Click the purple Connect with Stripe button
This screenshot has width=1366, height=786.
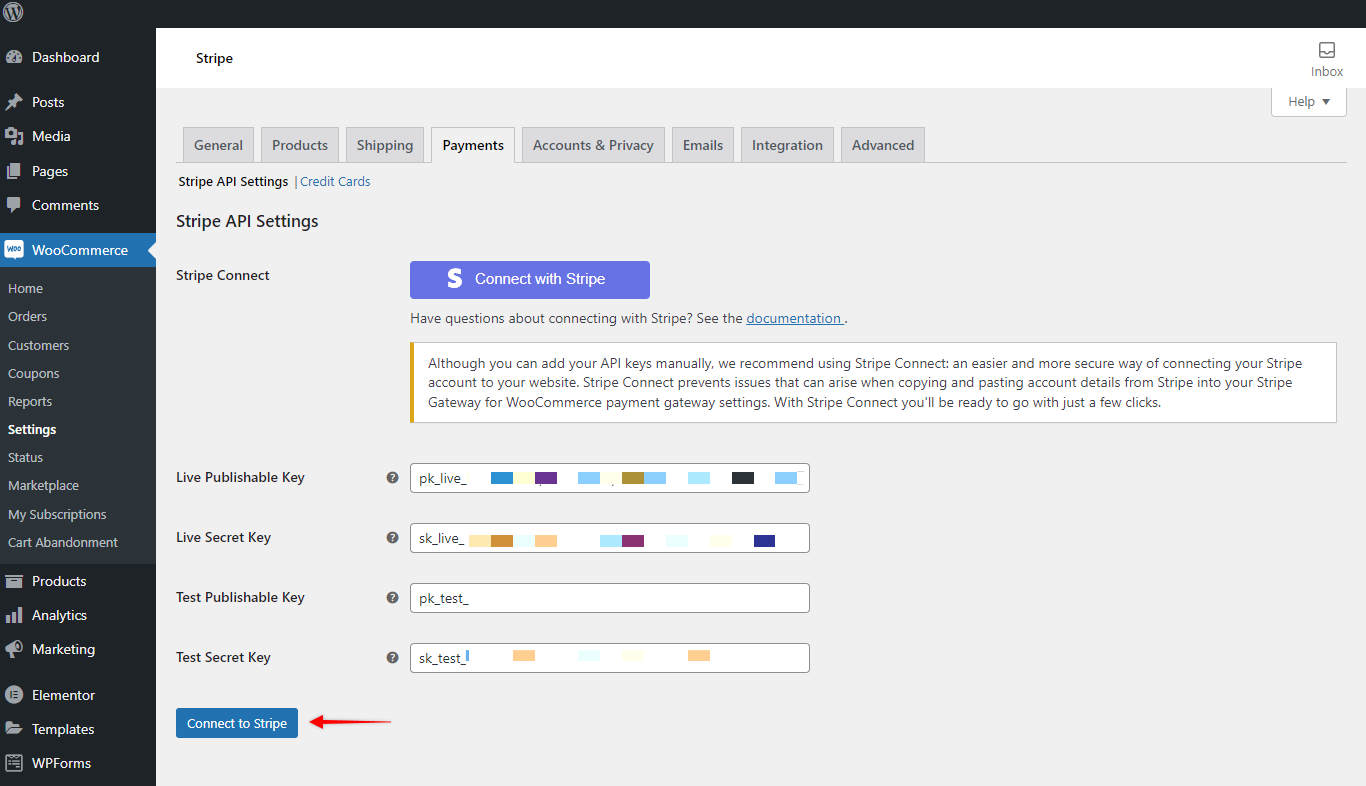pos(530,280)
